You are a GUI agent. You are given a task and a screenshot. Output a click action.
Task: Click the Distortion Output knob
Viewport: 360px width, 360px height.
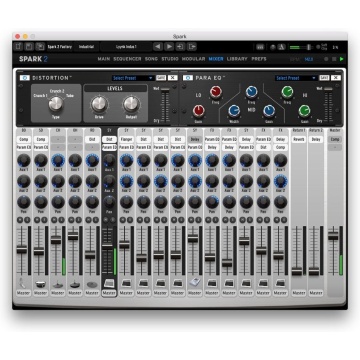point(131,104)
